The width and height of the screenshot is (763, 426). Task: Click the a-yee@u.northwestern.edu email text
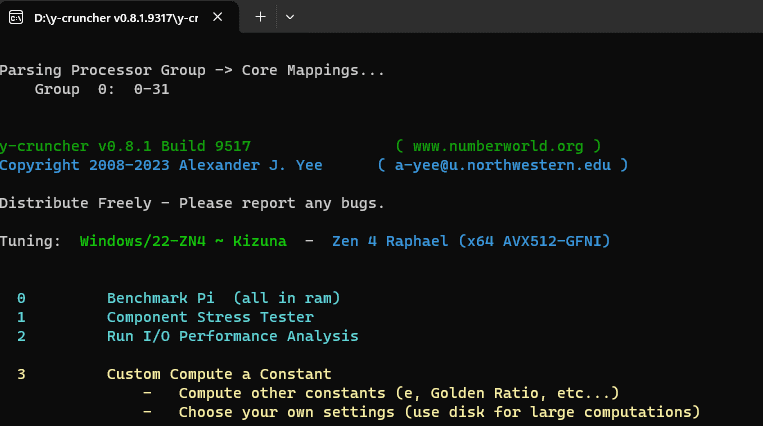[x=502, y=165]
